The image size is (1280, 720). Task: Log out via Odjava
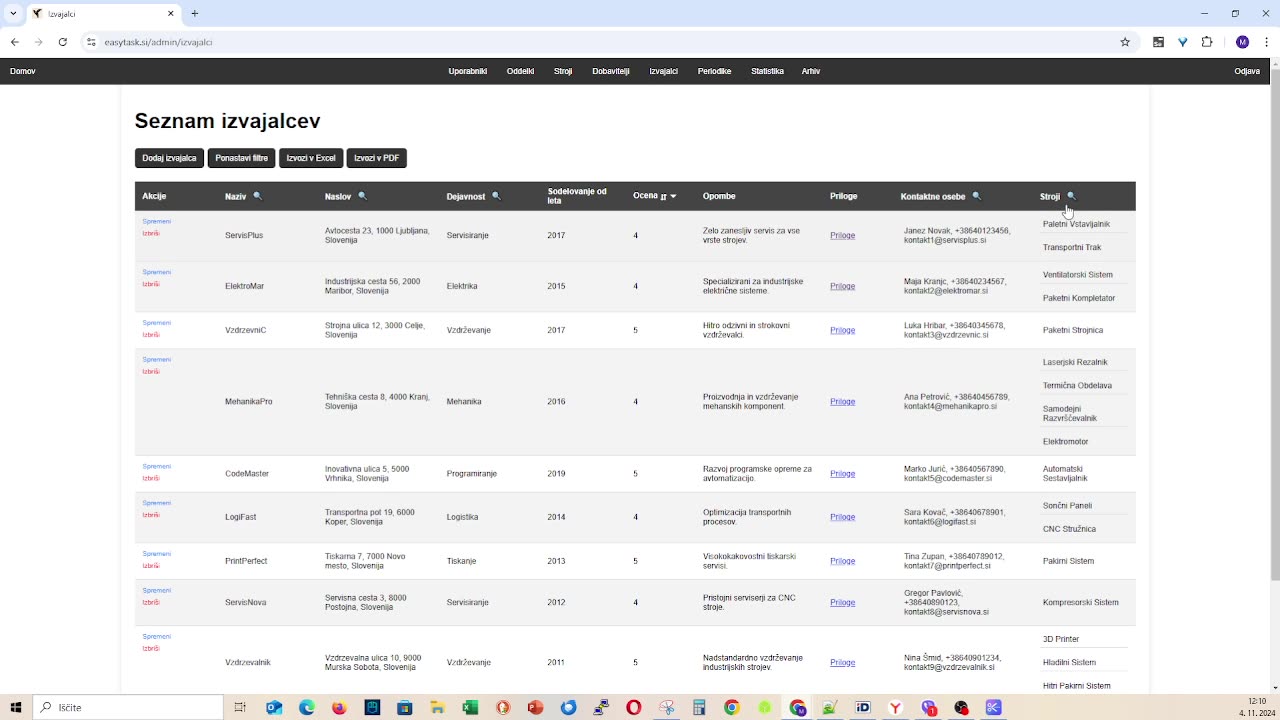coord(1247,71)
